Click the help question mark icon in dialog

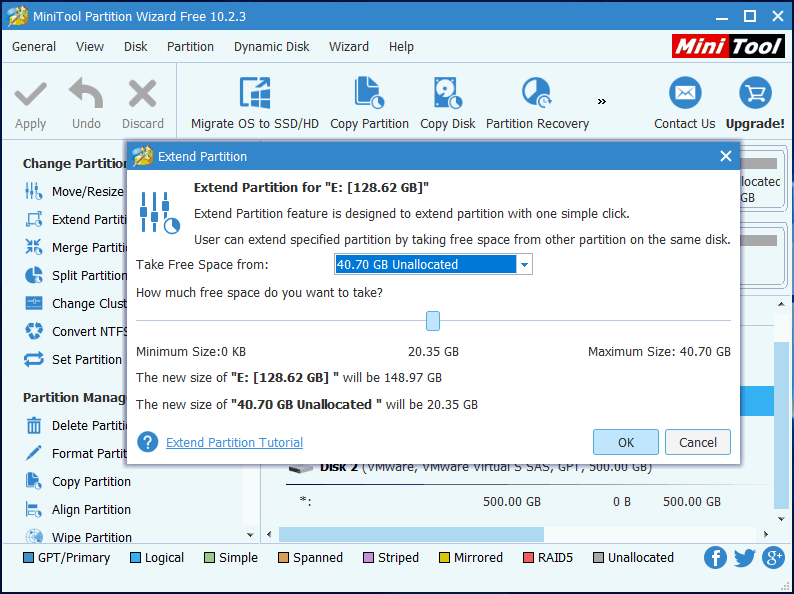coord(147,442)
